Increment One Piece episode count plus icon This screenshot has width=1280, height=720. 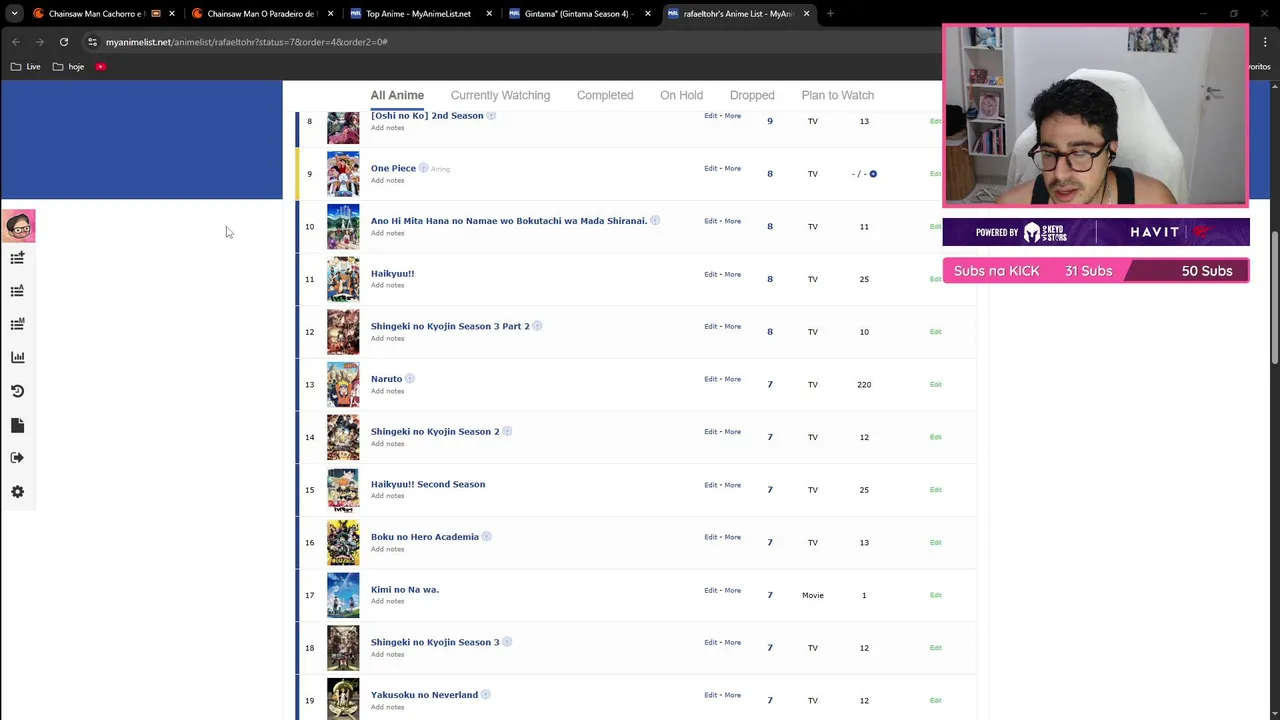coord(873,174)
